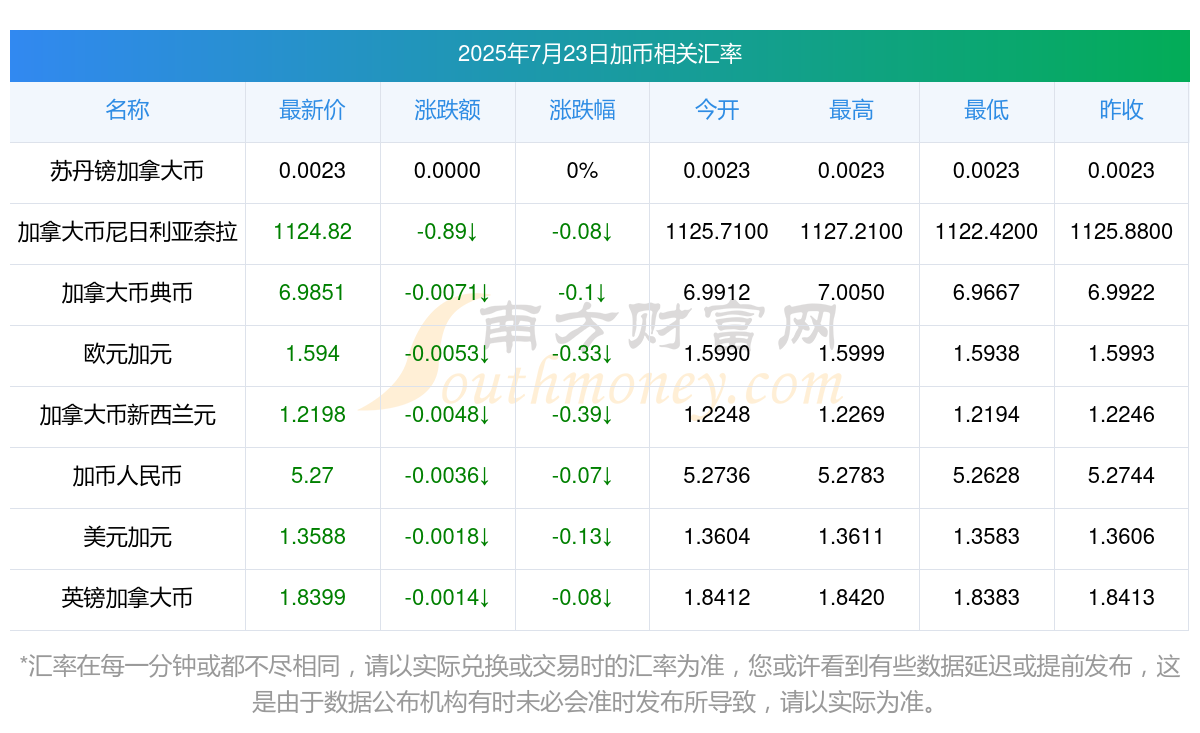Click change amount -0.0048↓

click(447, 415)
